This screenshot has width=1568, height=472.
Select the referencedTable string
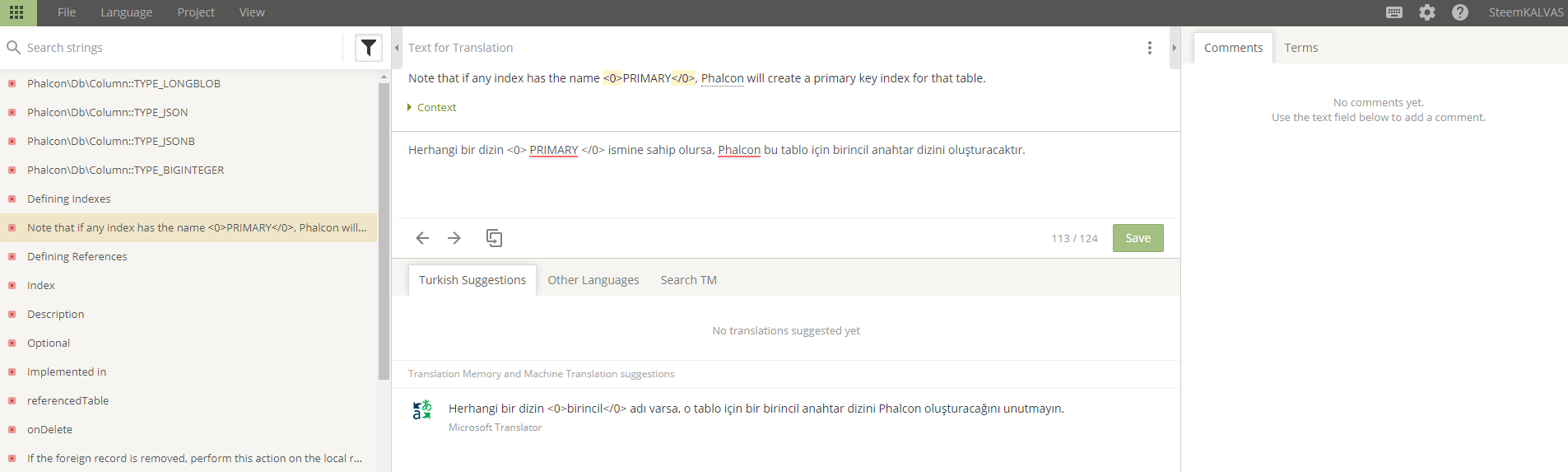pyautogui.click(x=188, y=400)
